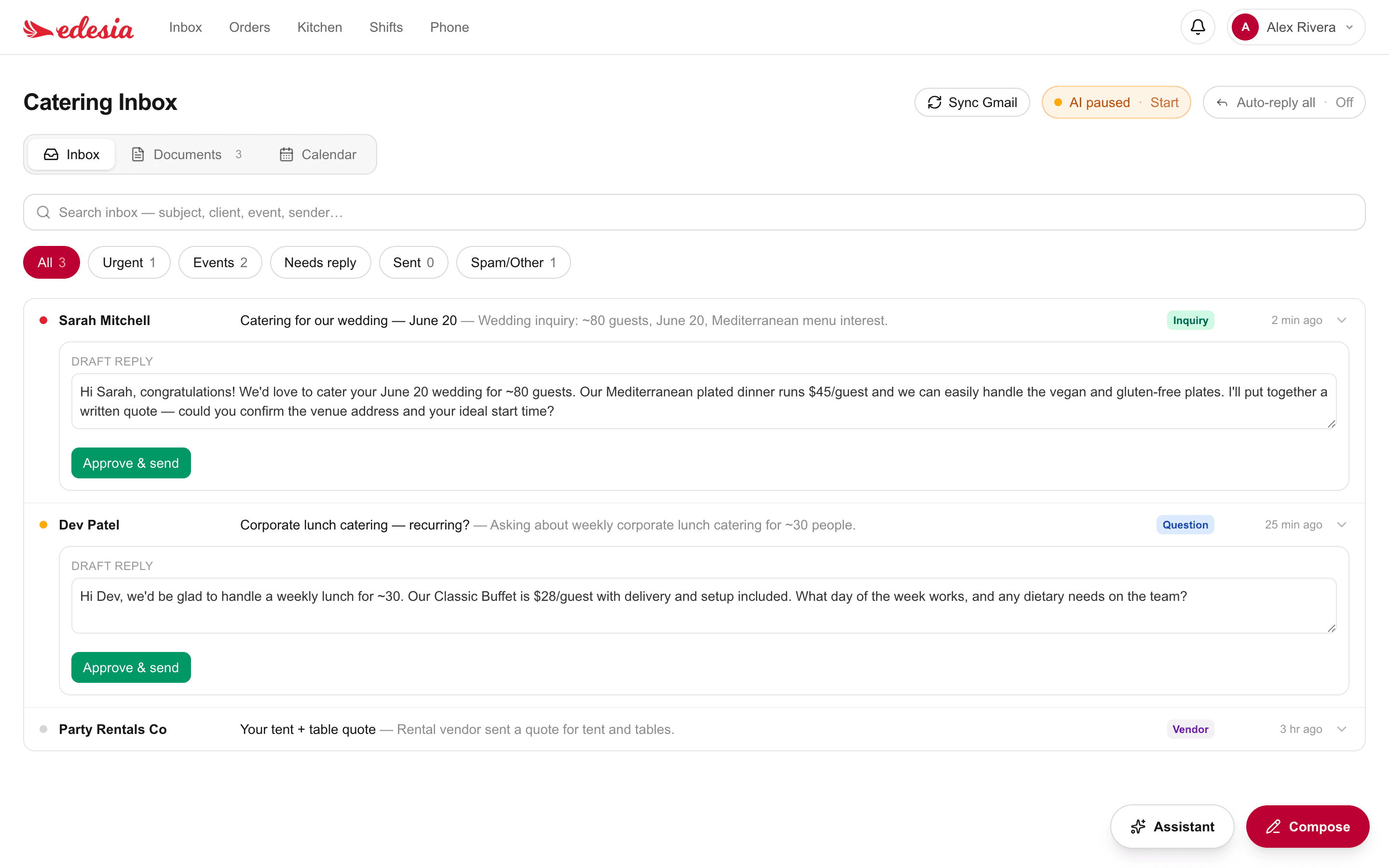This screenshot has width=1389, height=868.
Task: Click the orange status dot for Dev Patel
Action: coord(43,525)
